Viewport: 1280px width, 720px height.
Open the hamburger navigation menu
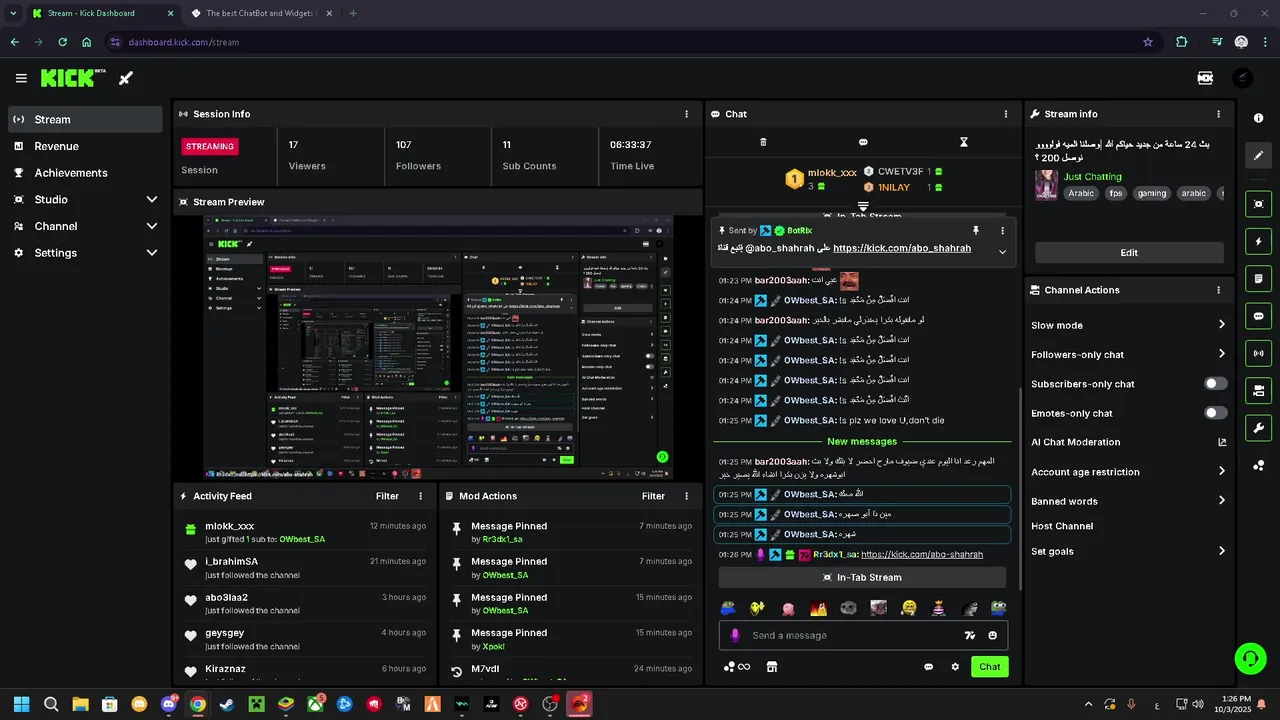pos(21,78)
